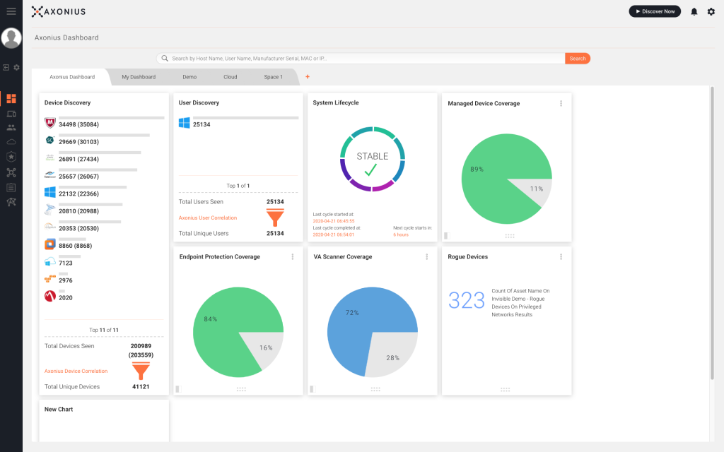Click the McAfee shield icon beside 34498

50,123
